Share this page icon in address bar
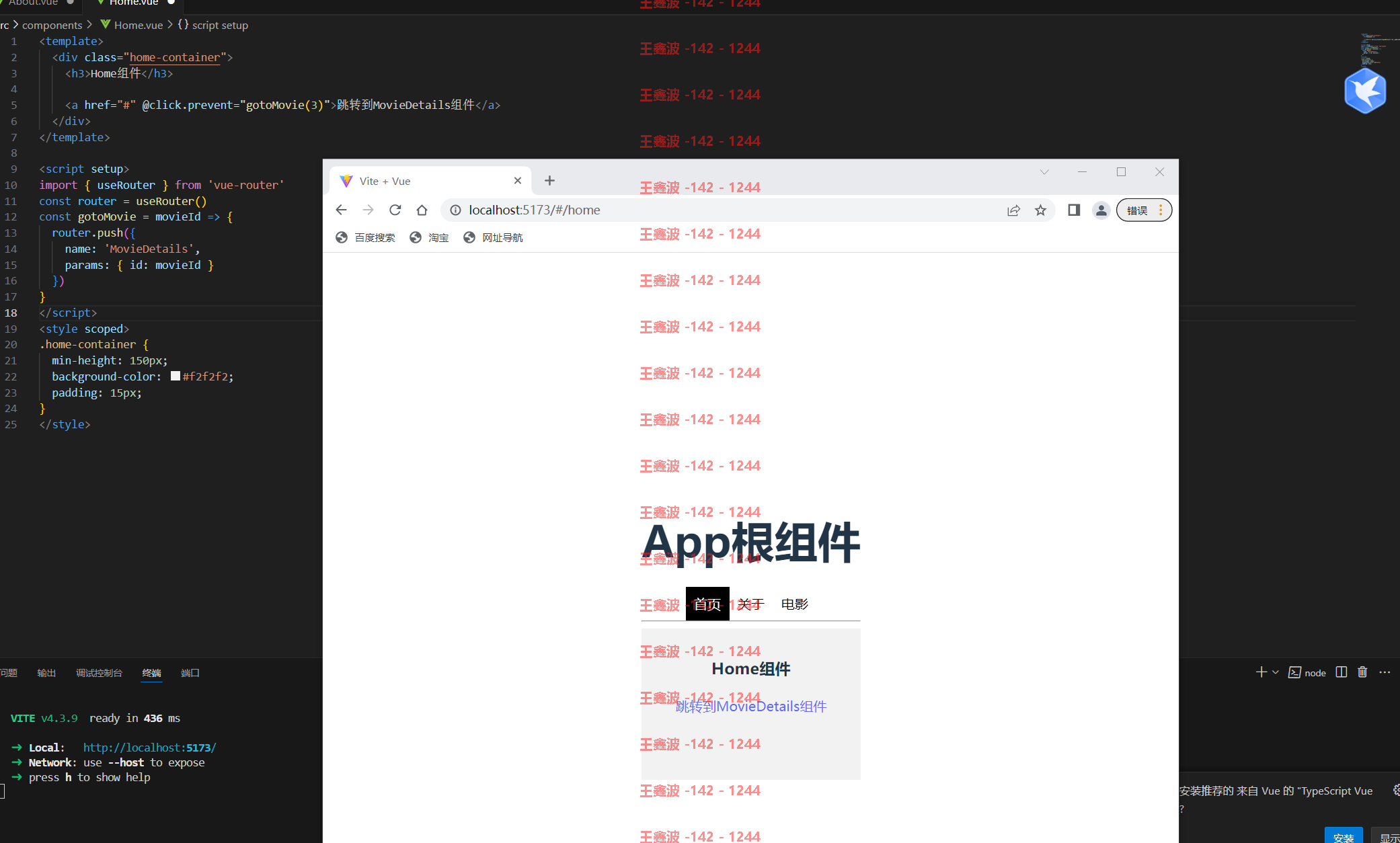 [1013, 210]
